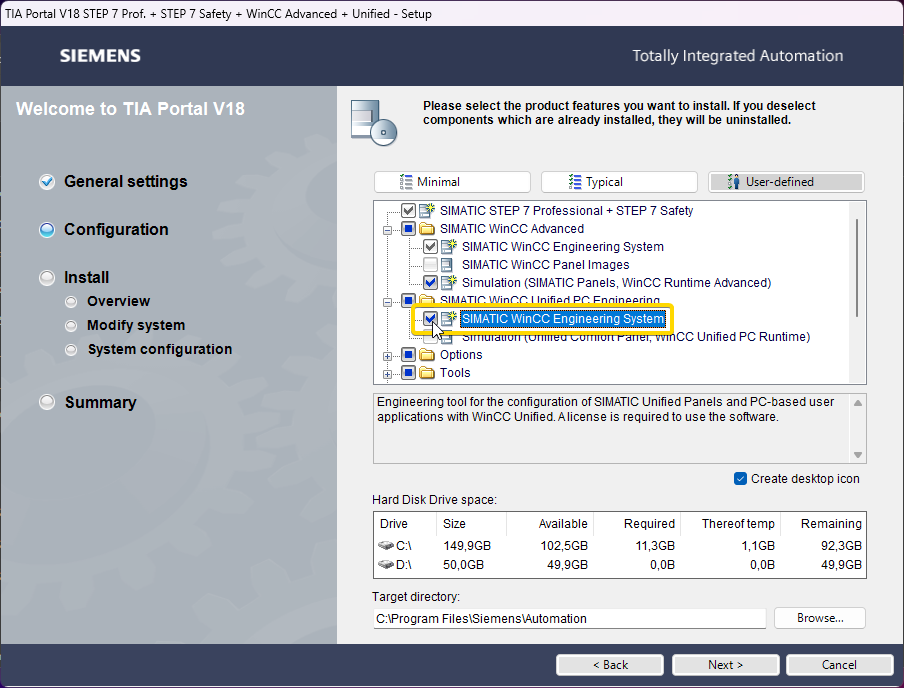Open the System configuration sub-step
904x688 pixels.
pos(160,349)
